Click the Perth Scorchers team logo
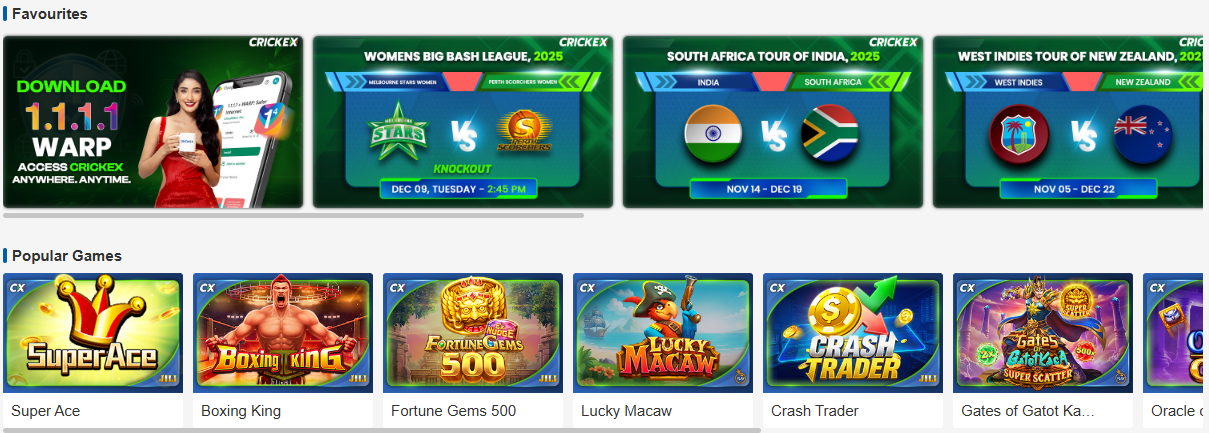The height and width of the screenshot is (433, 1209). point(524,132)
